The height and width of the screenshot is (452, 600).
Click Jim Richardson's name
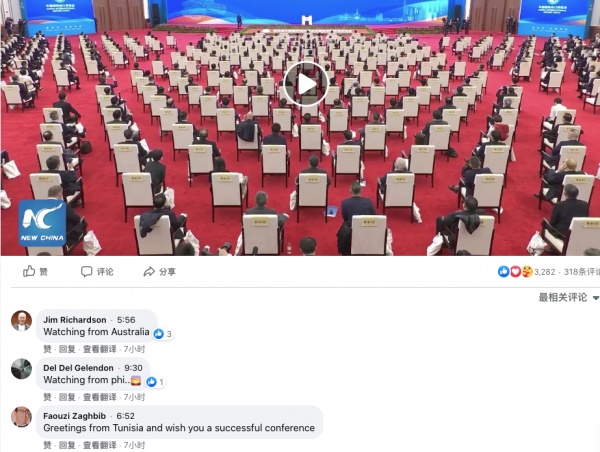click(x=75, y=320)
